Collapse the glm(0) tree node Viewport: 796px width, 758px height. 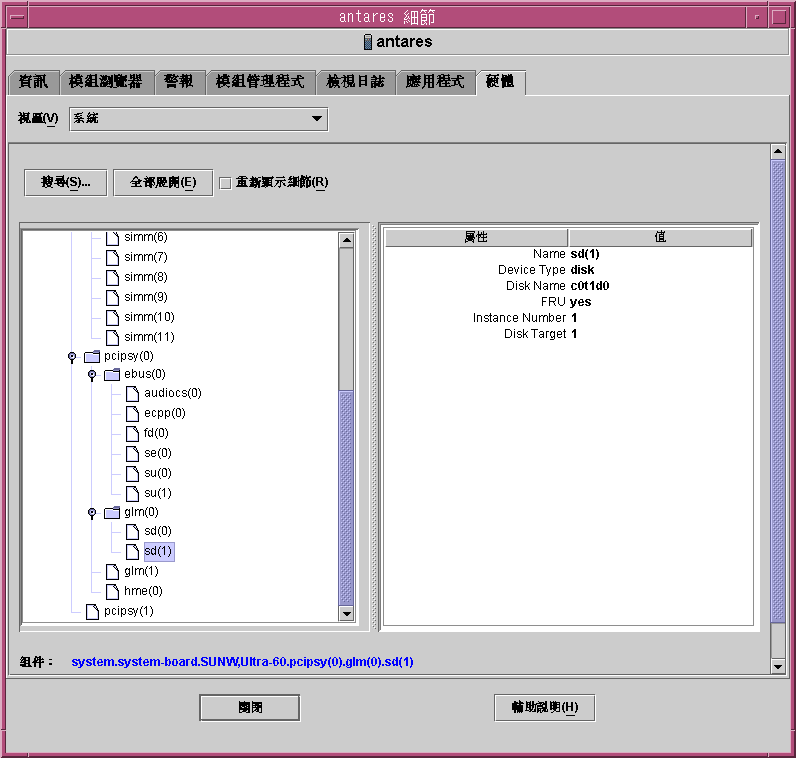92,513
